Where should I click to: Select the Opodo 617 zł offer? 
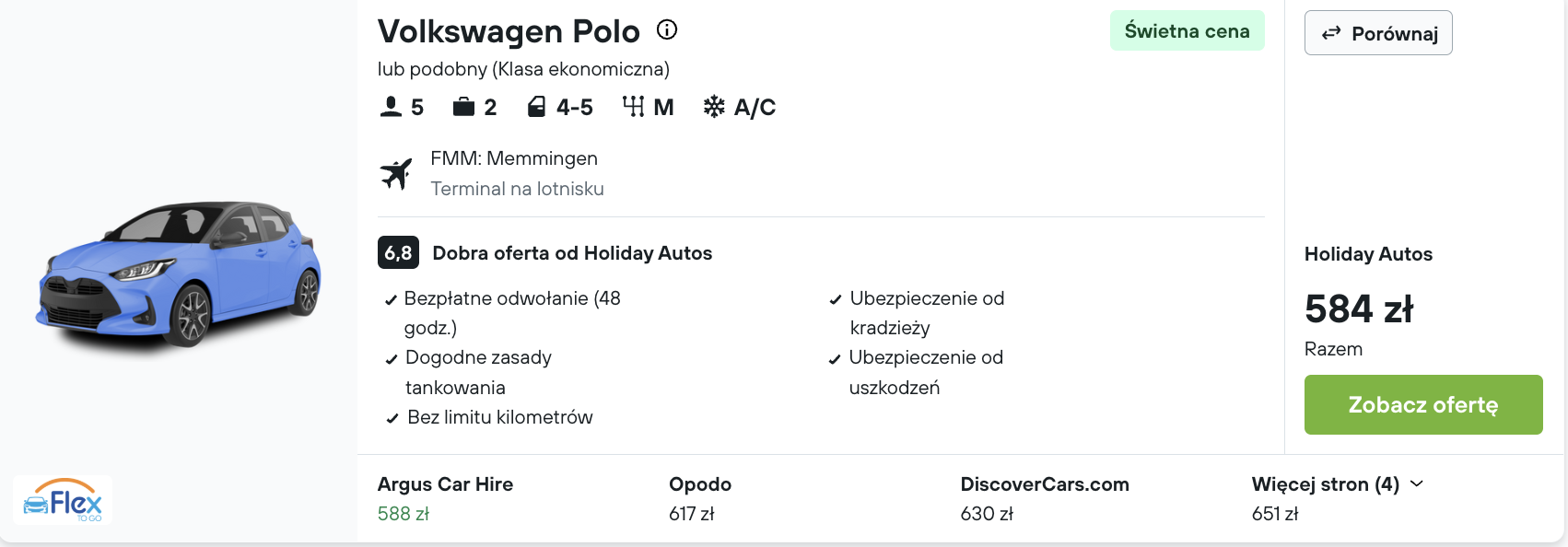700,498
